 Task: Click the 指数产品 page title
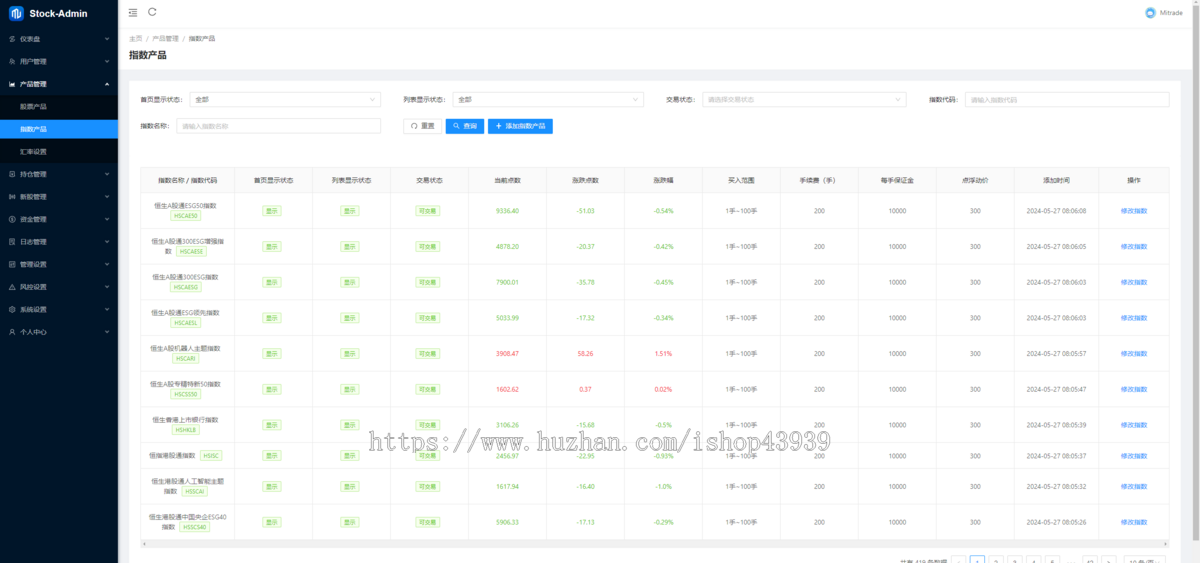click(x=148, y=55)
